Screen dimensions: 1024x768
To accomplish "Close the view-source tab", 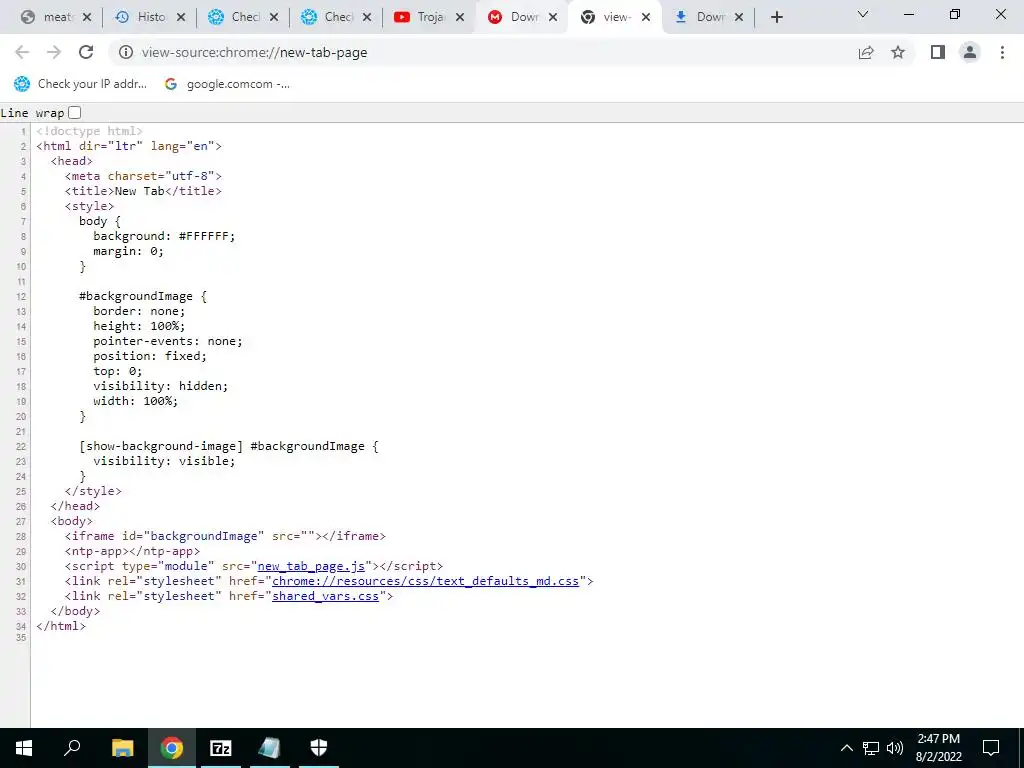I will tap(646, 18).
